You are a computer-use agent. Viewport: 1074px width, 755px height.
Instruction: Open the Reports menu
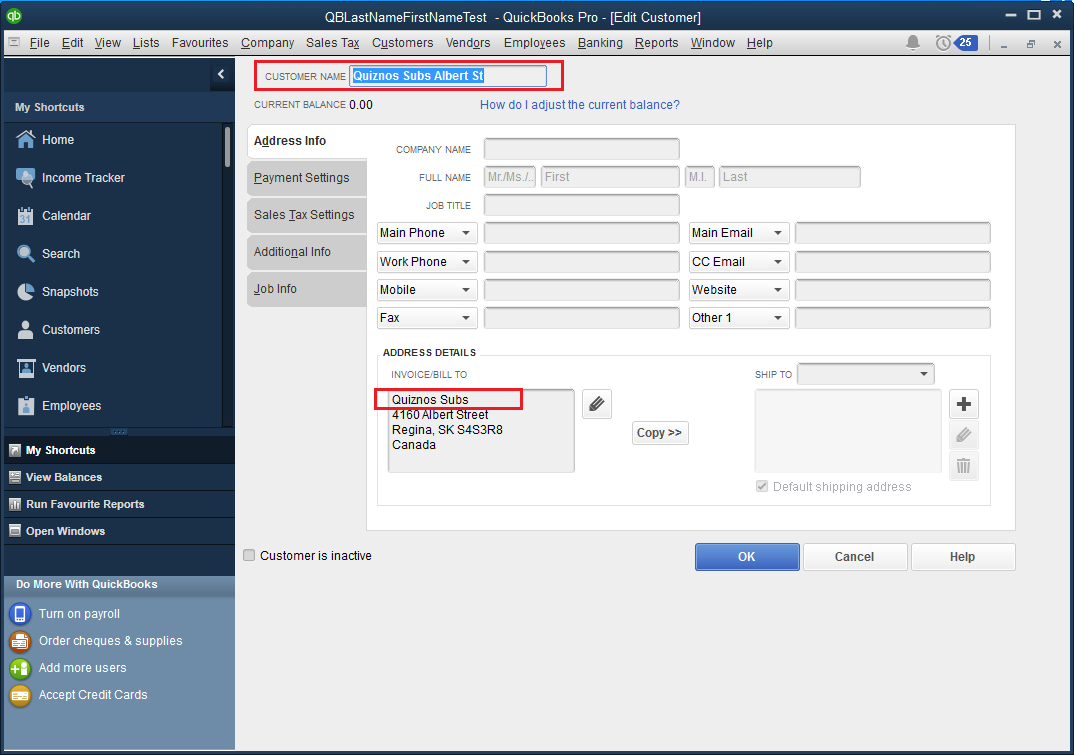click(656, 42)
